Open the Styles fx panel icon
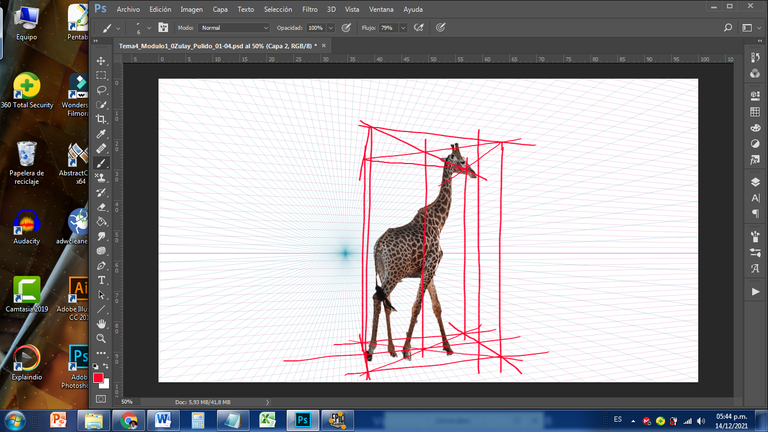 [x=755, y=160]
